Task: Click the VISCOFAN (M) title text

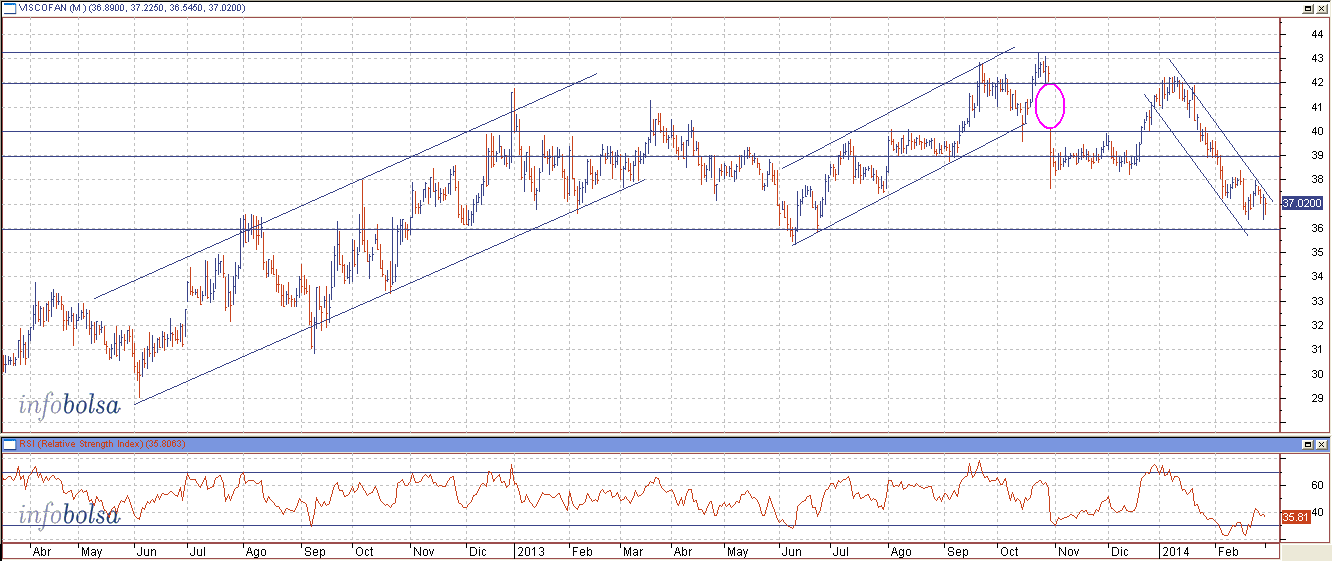Action: 55,8
